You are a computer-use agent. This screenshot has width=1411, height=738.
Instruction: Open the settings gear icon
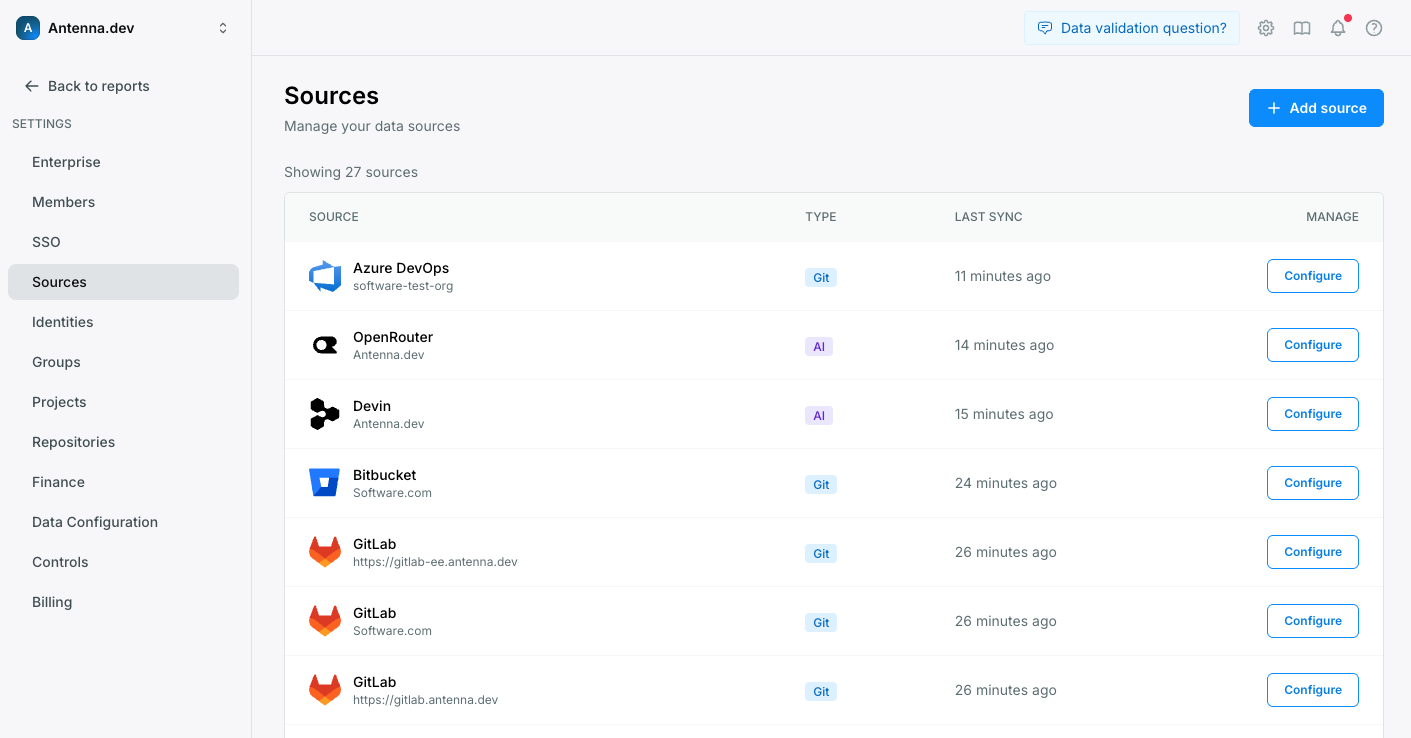tap(1266, 28)
